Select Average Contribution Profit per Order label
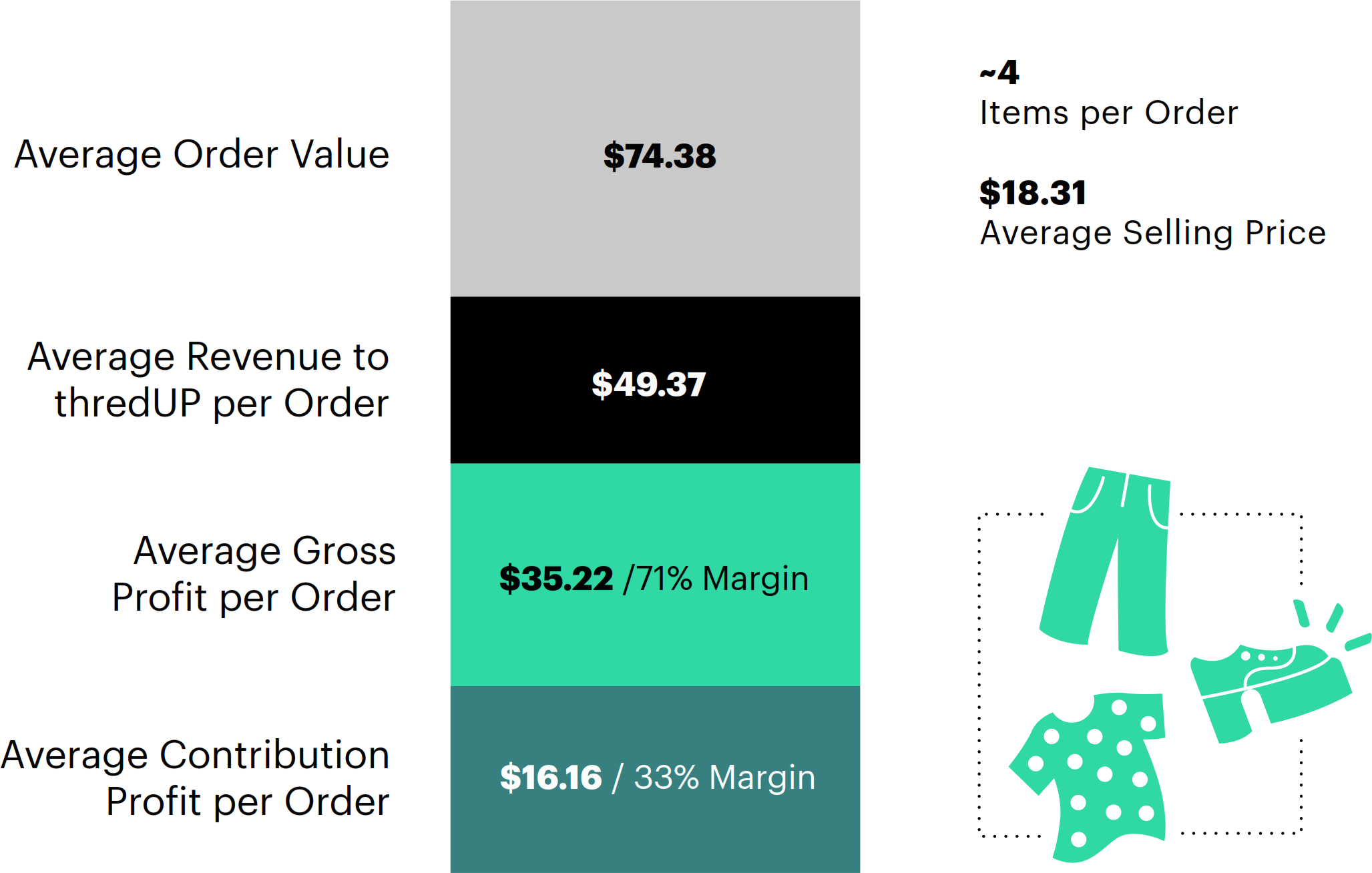 [195, 778]
